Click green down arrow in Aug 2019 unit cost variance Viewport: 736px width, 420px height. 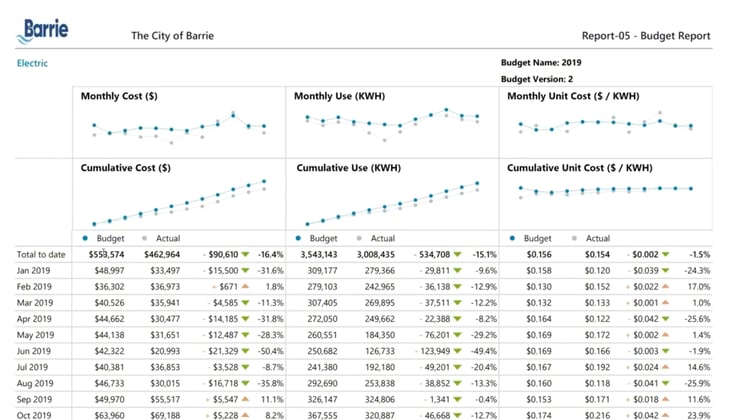[x=668, y=382]
